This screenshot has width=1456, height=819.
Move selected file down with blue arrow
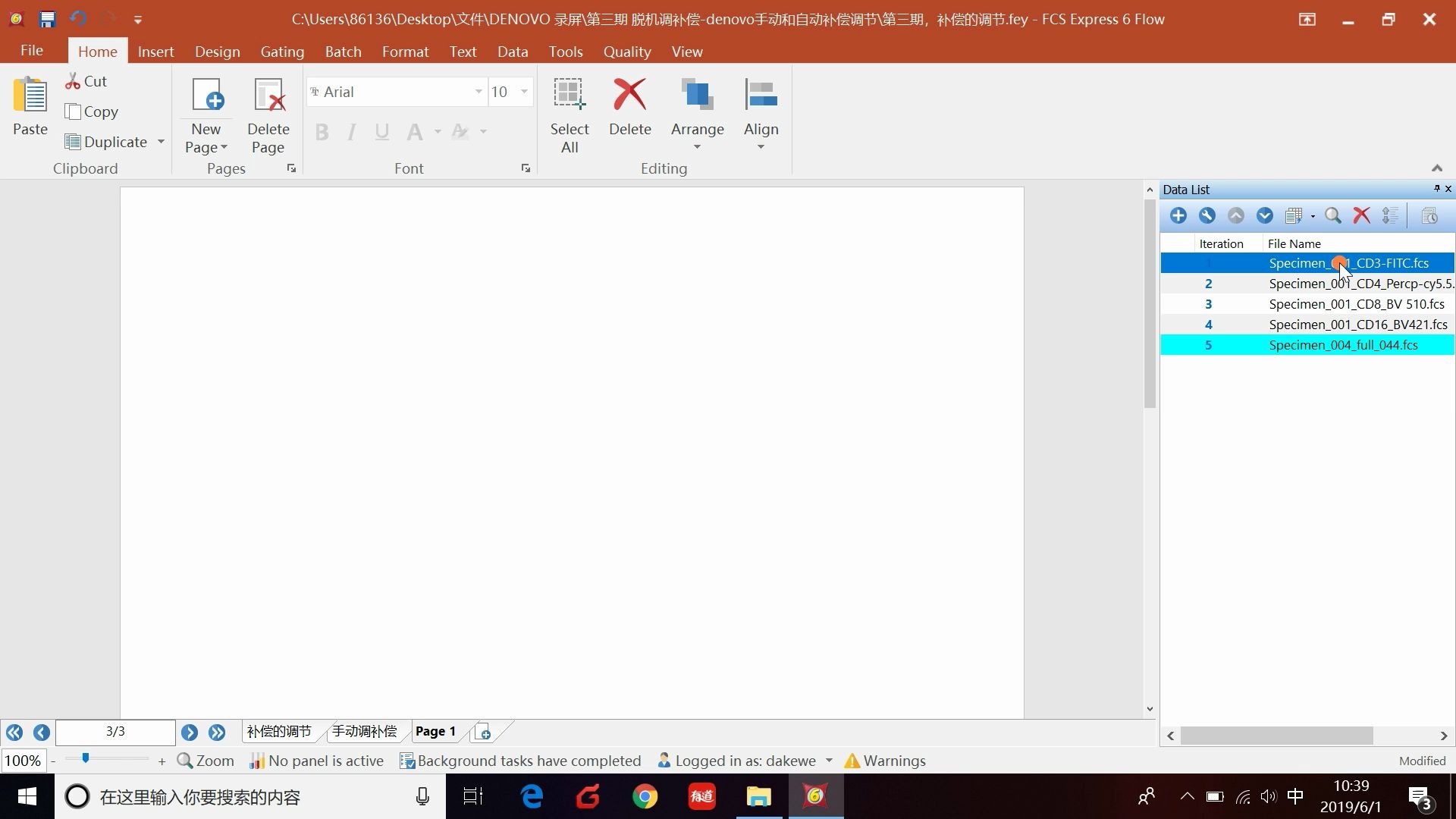[1264, 216]
